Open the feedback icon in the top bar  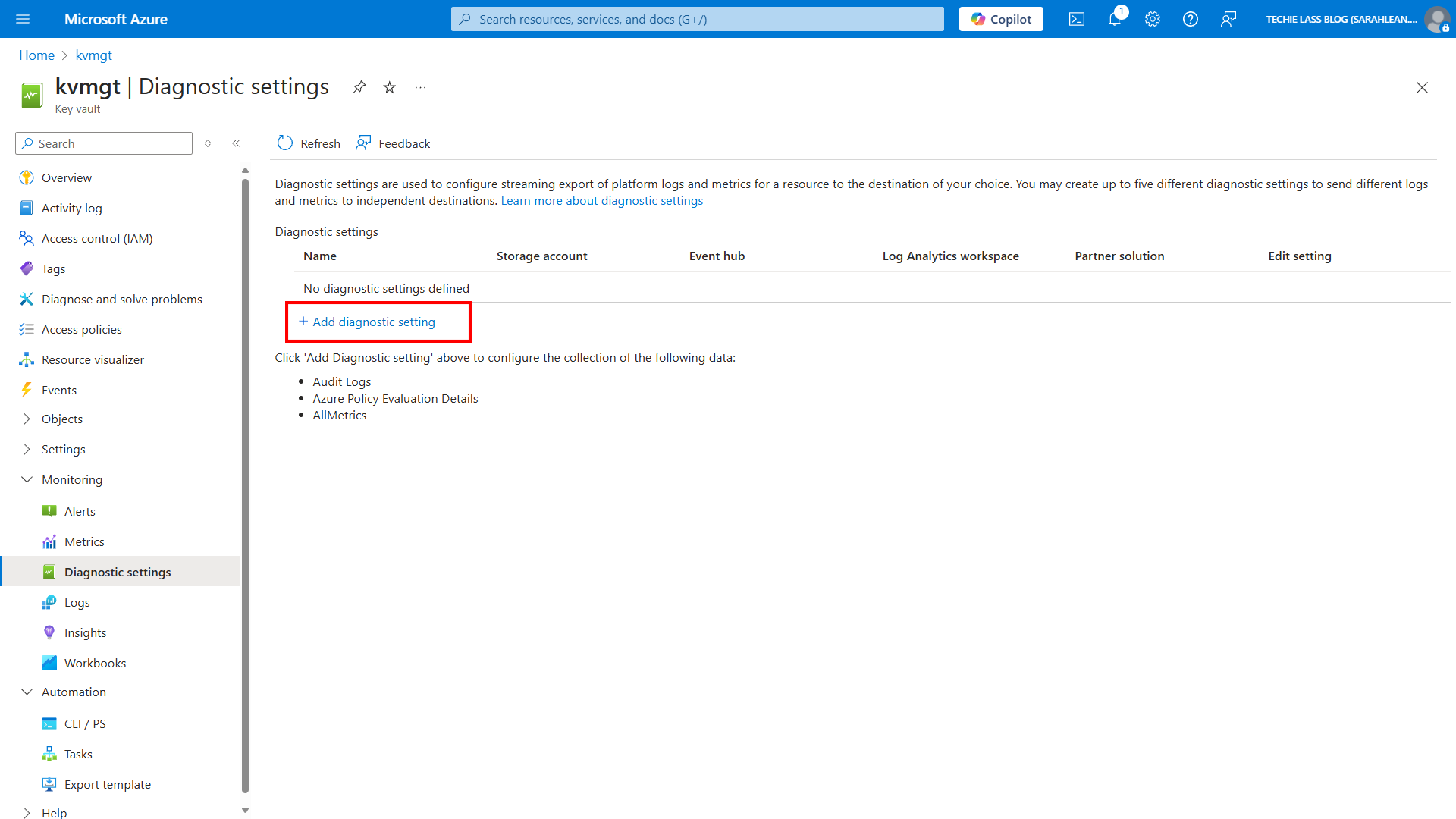[1228, 19]
